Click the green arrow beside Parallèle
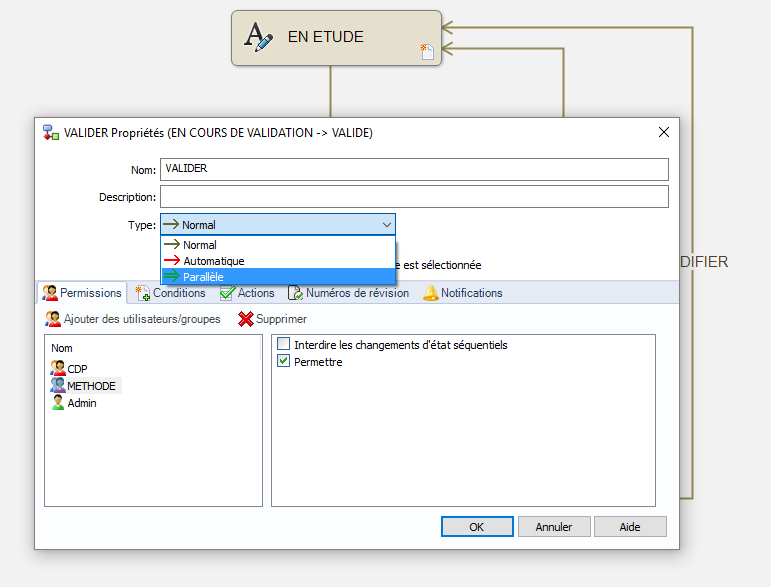The height and width of the screenshot is (587, 771). point(172,276)
